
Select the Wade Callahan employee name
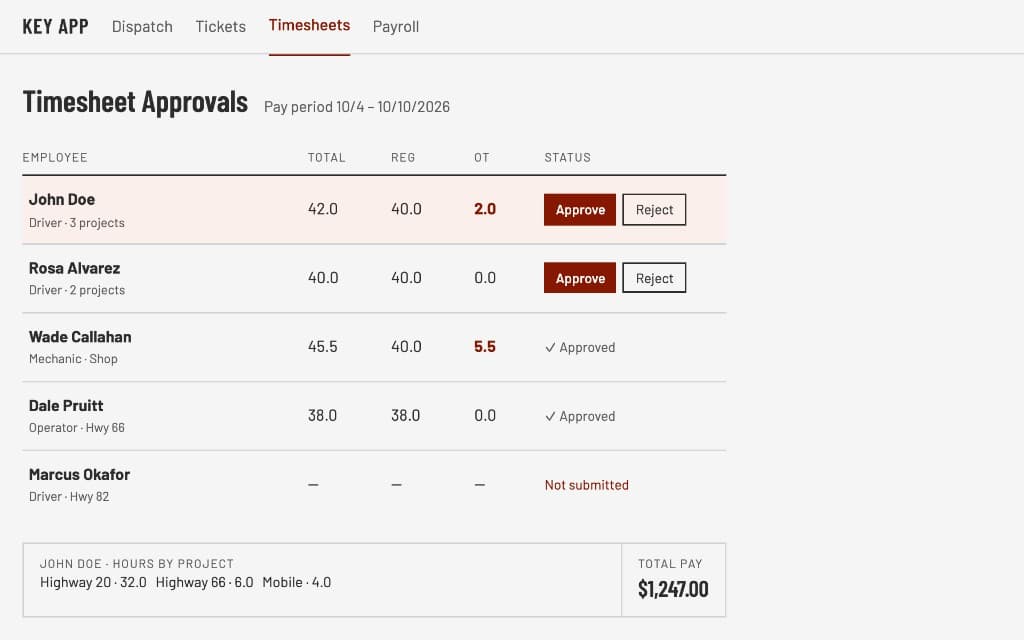(x=80, y=337)
